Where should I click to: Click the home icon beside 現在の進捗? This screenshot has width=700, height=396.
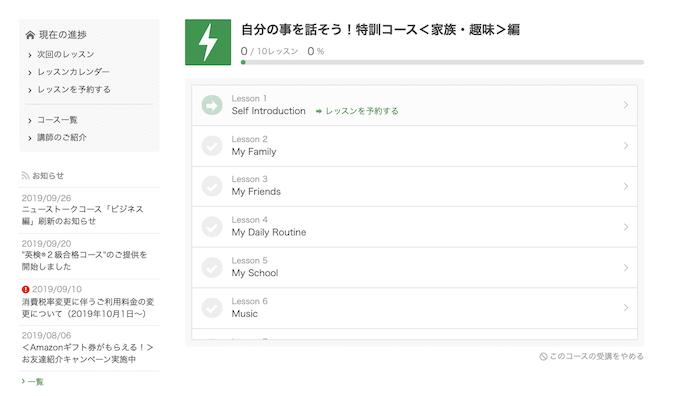click(30, 35)
